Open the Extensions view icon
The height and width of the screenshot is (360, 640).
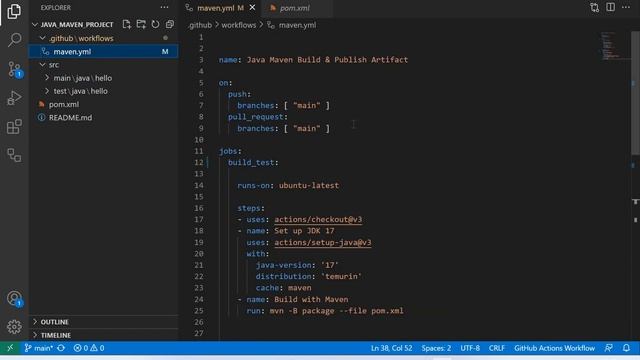pos(14,127)
